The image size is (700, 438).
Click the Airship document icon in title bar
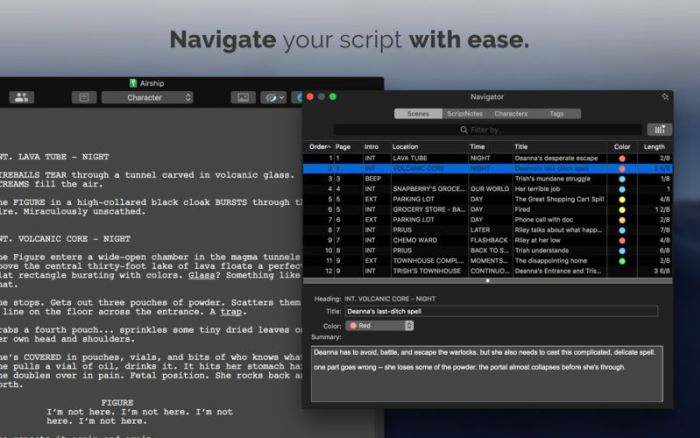click(133, 83)
